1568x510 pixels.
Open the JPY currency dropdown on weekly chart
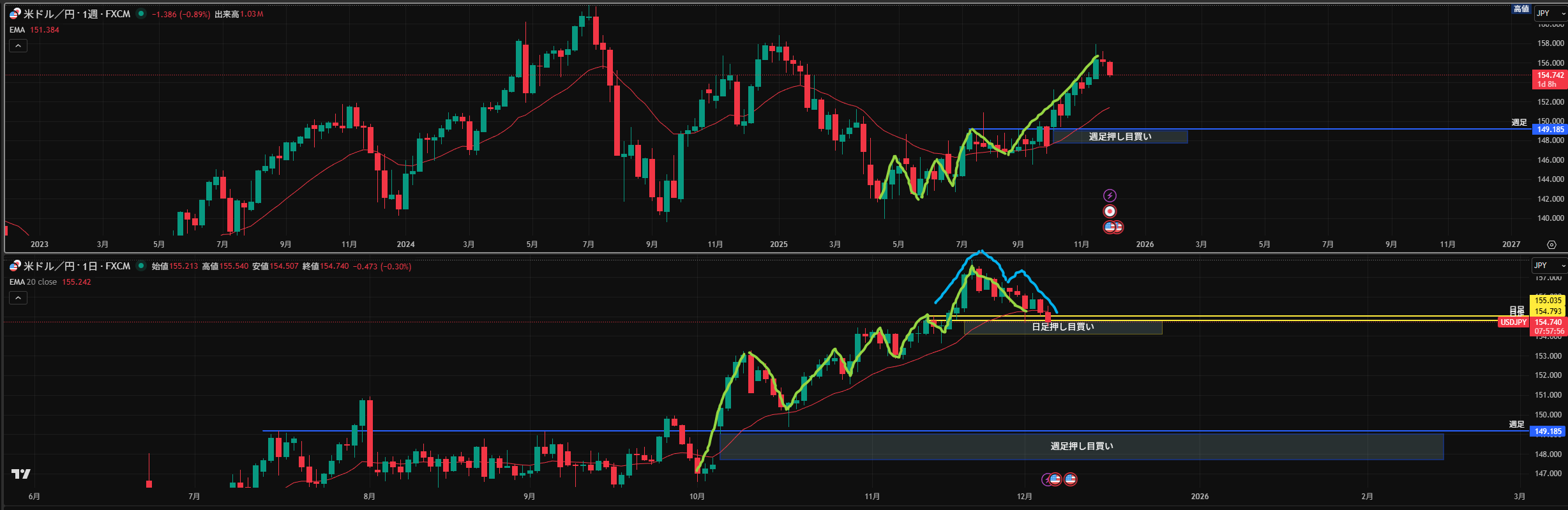(x=1550, y=13)
